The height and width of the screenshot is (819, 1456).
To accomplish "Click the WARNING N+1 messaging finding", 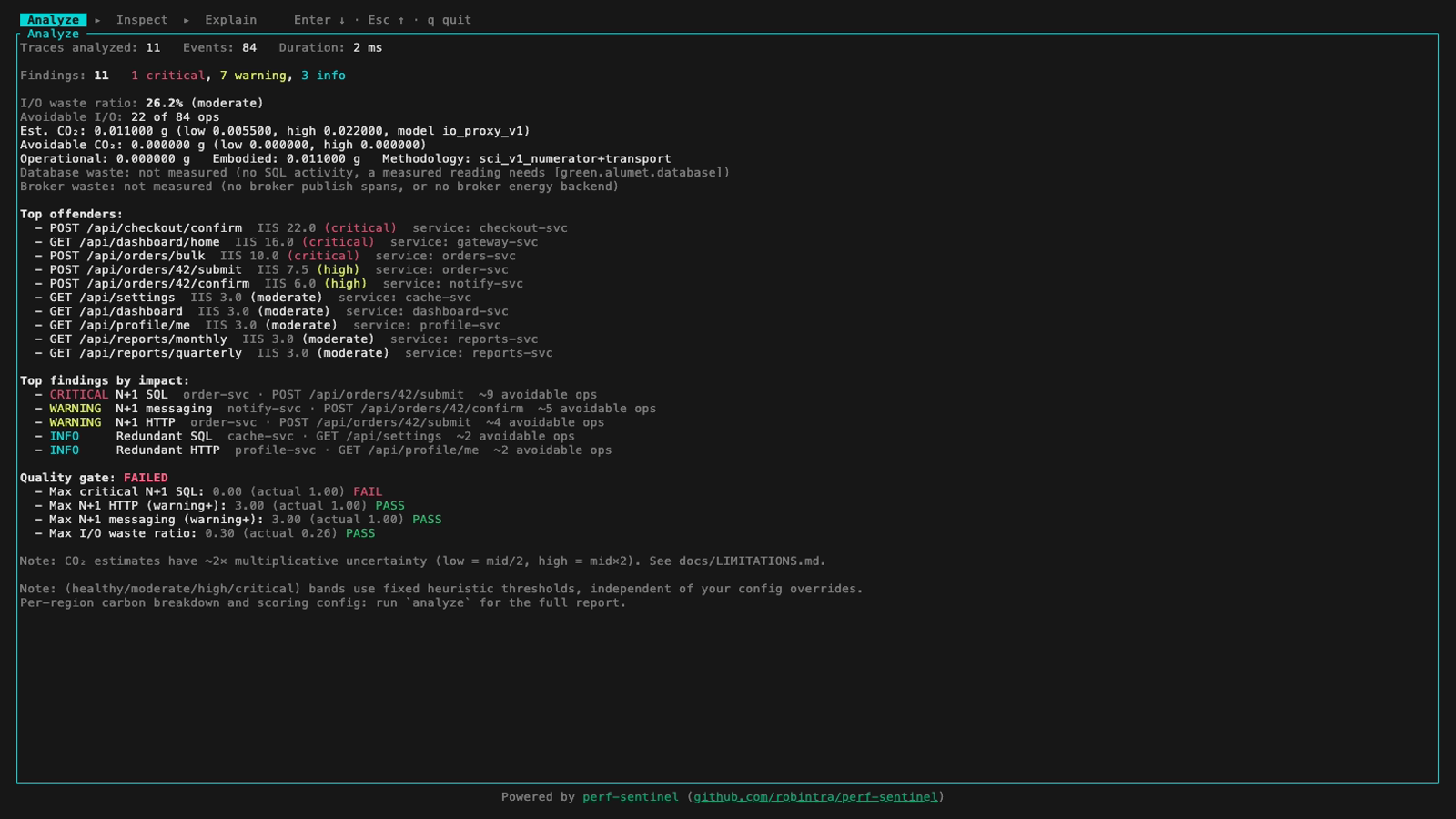I will (x=346, y=409).
